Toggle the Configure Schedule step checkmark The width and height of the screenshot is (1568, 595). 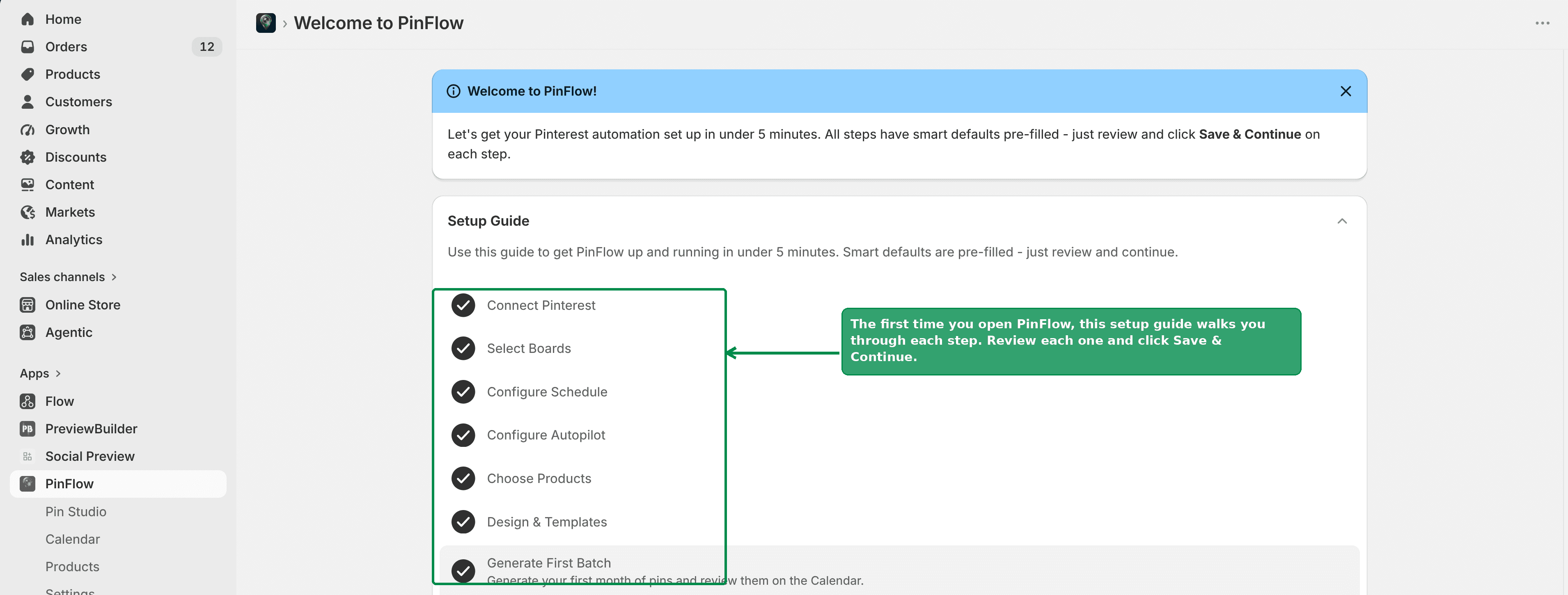(x=463, y=392)
